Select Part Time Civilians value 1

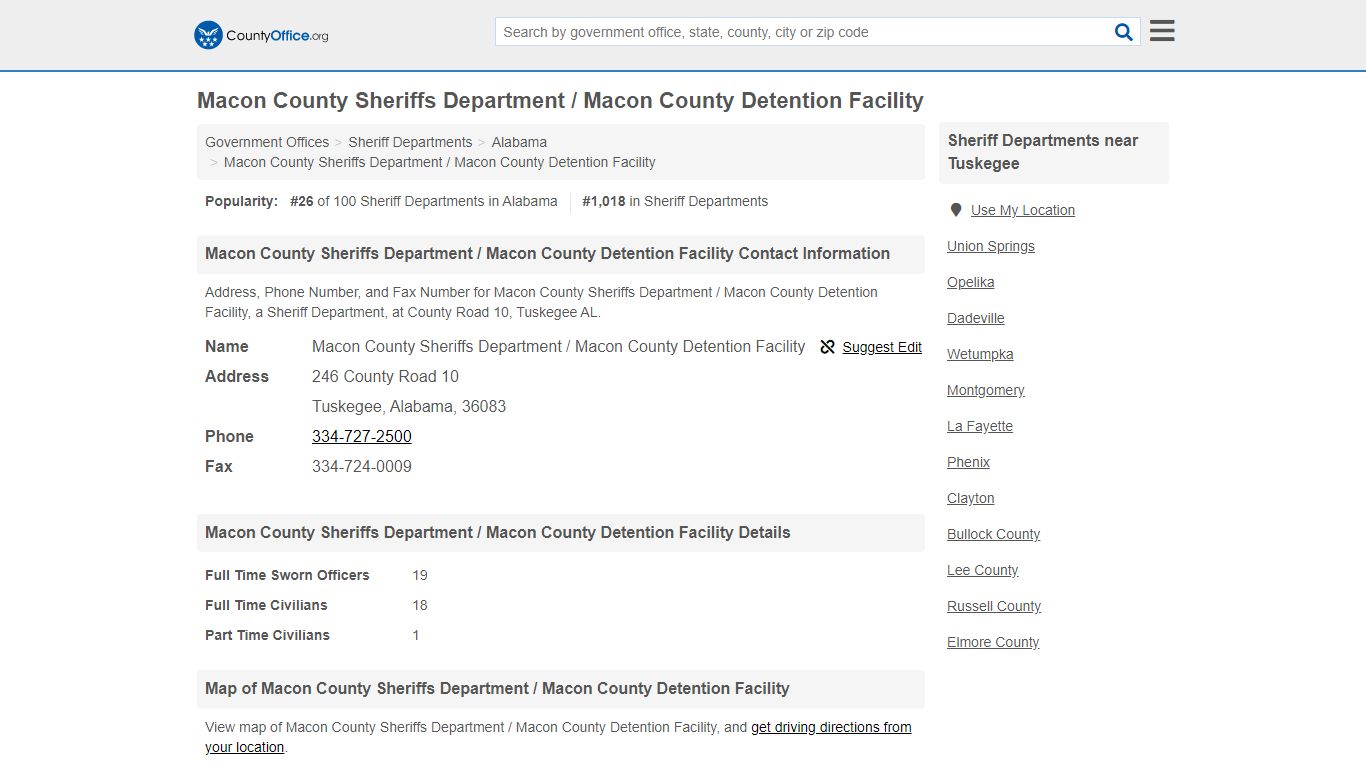coord(416,635)
